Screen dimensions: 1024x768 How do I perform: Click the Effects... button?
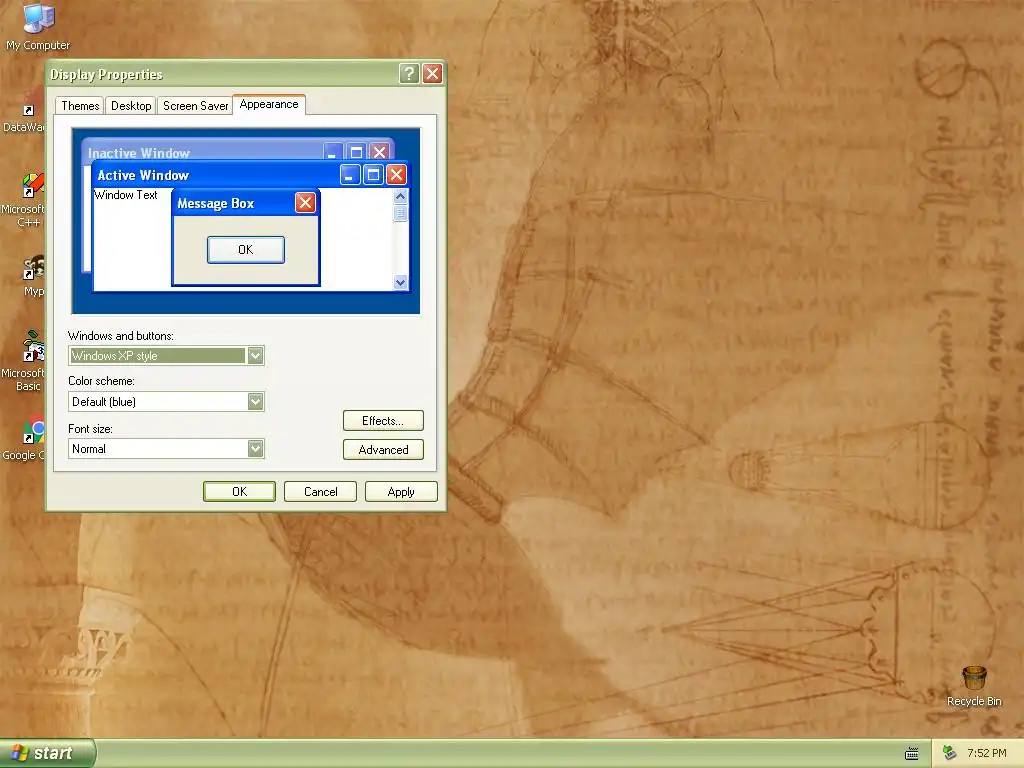(x=383, y=421)
